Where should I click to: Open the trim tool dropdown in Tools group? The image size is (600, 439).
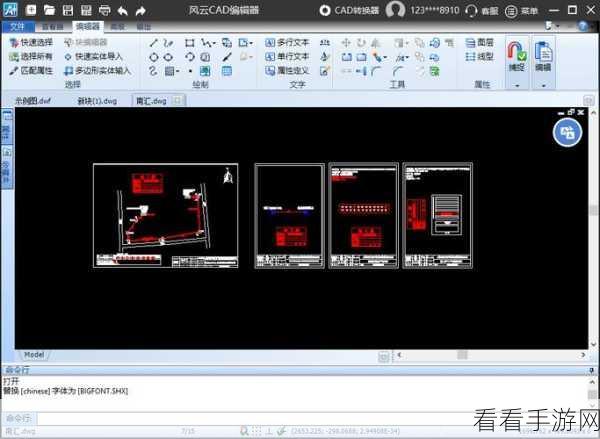click(385, 57)
